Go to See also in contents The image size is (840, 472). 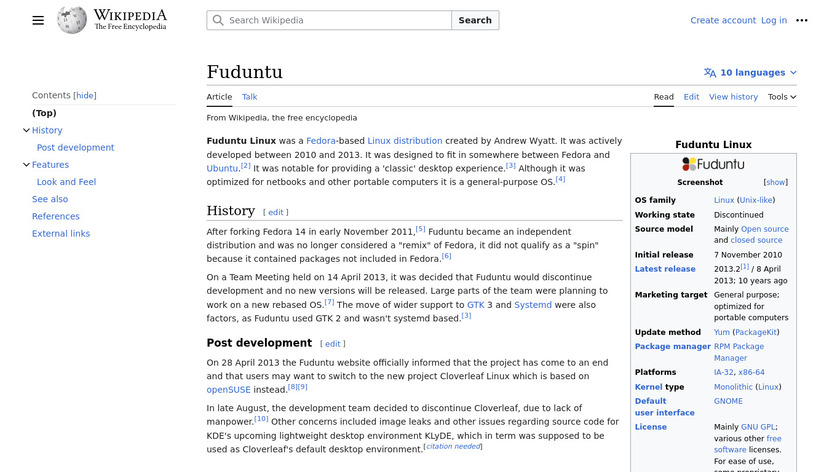tap(50, 199)
